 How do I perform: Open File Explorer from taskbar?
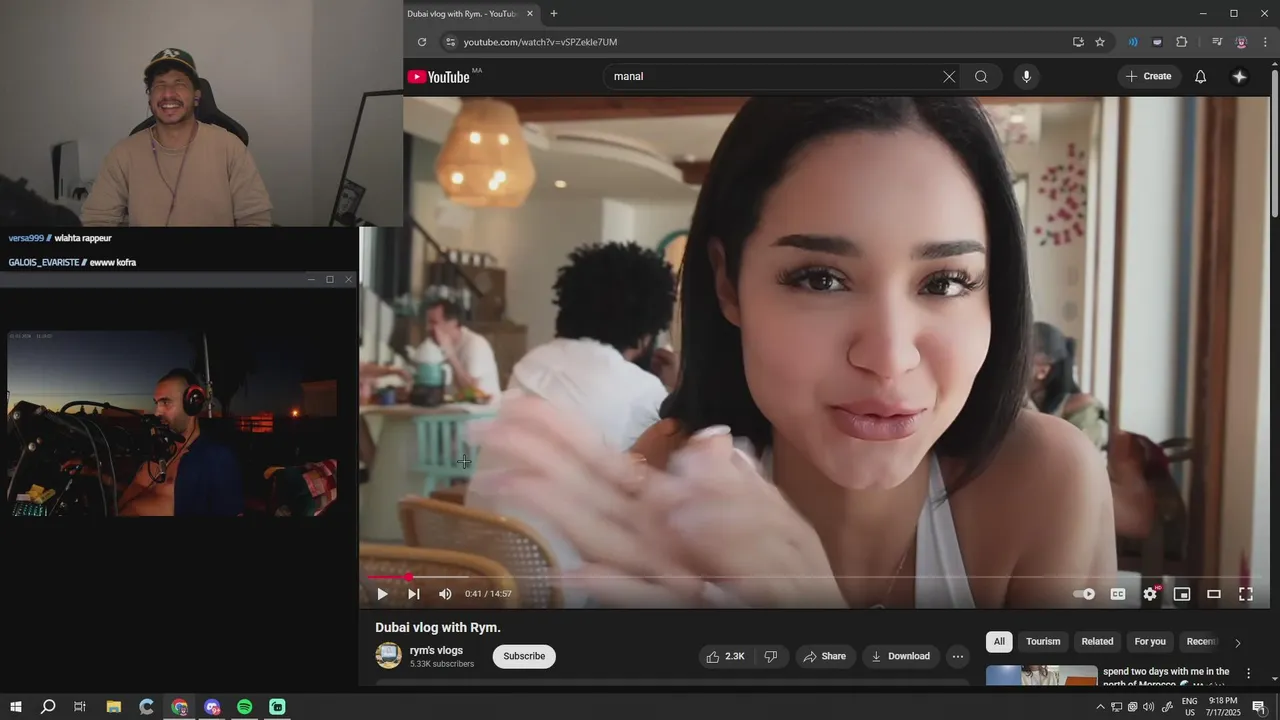tap(114, 707)
